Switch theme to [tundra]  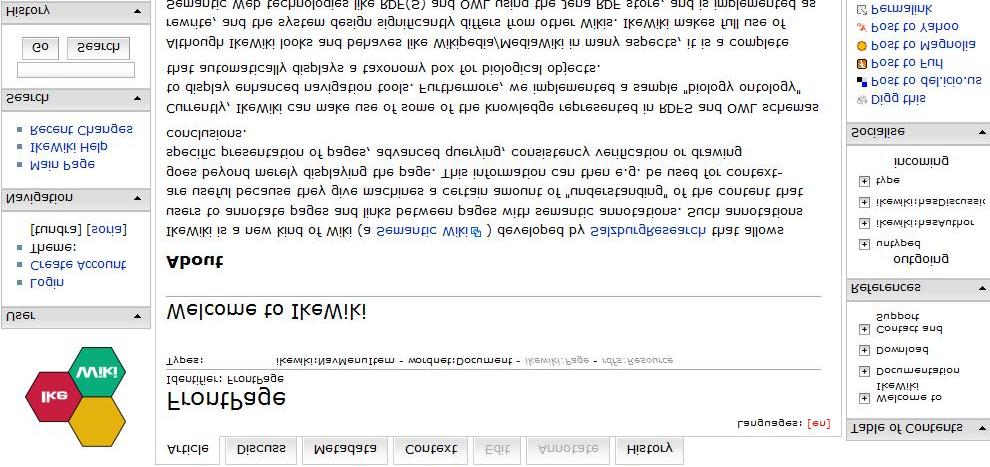(x=56, y=230)
